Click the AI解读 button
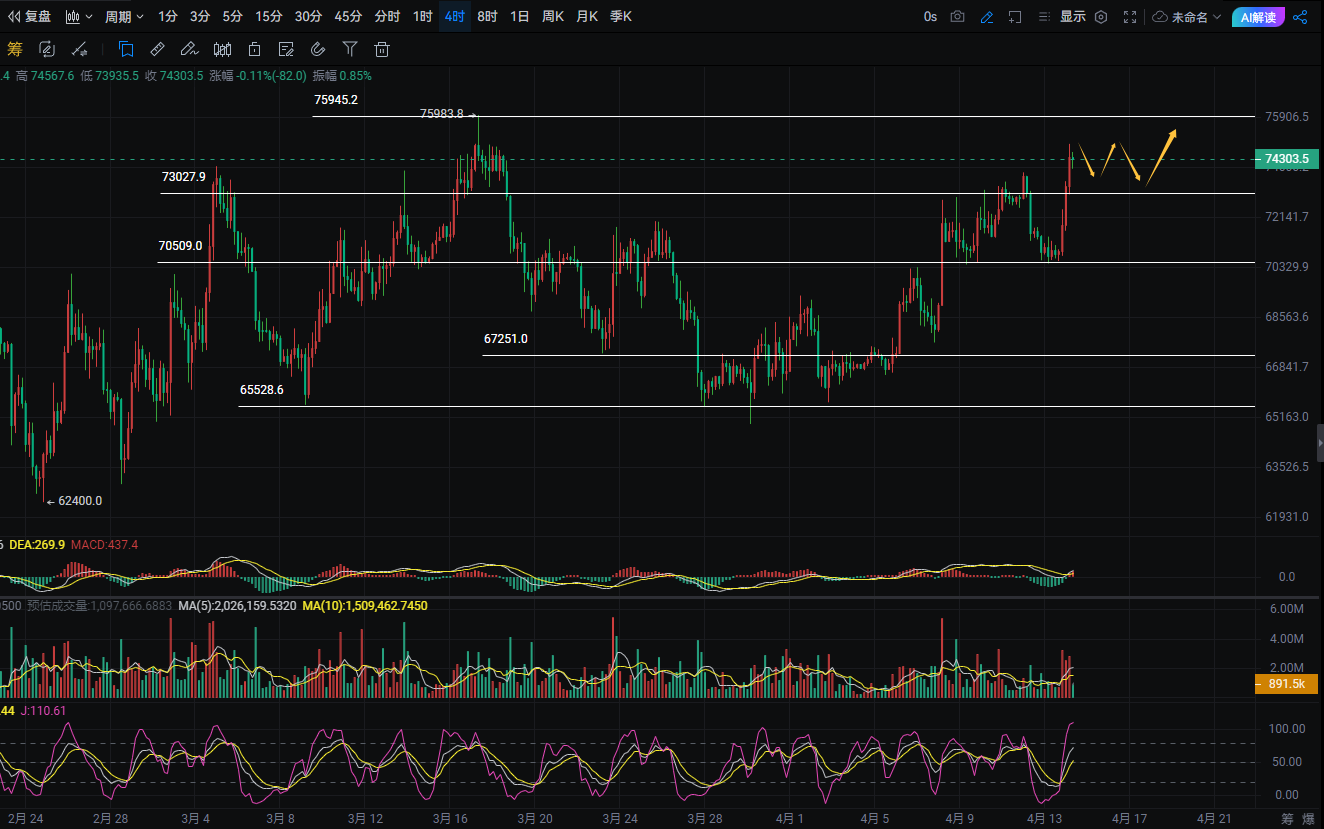Image resolution: width=1324 pixels, height=829 pixels. [x=1258, y=17]
